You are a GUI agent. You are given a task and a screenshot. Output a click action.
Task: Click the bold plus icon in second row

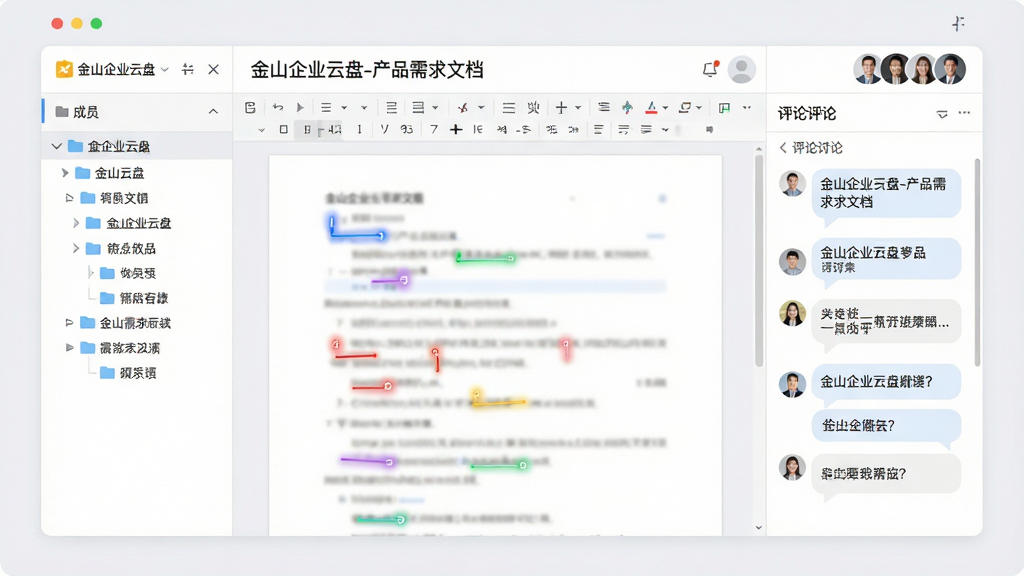point(456,129)
